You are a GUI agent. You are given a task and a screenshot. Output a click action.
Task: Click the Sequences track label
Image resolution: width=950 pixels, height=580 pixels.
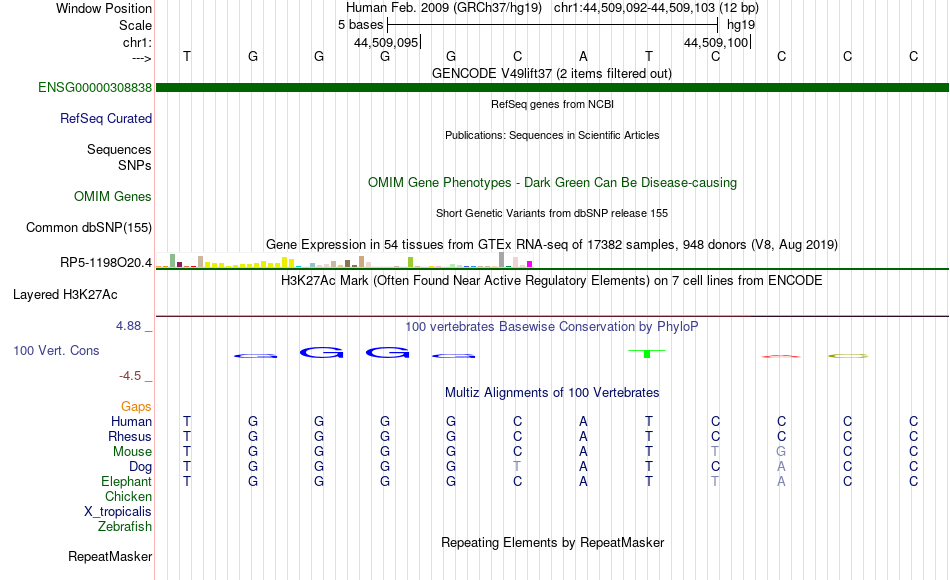coord(119,149)
